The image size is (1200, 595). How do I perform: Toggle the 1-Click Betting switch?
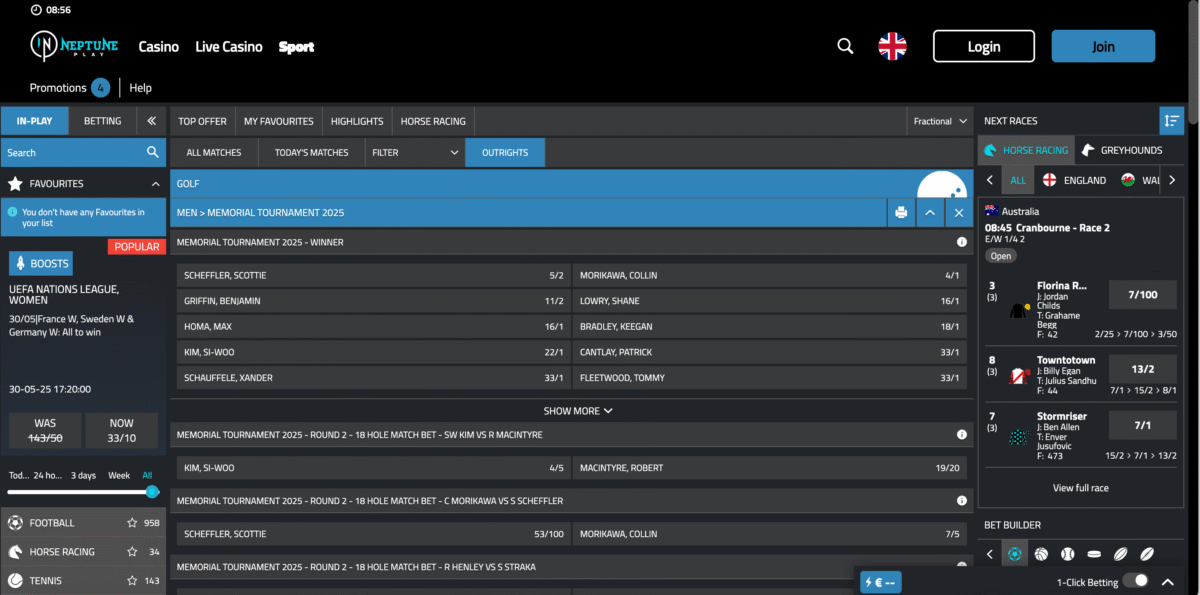[x=1135, y=581]
